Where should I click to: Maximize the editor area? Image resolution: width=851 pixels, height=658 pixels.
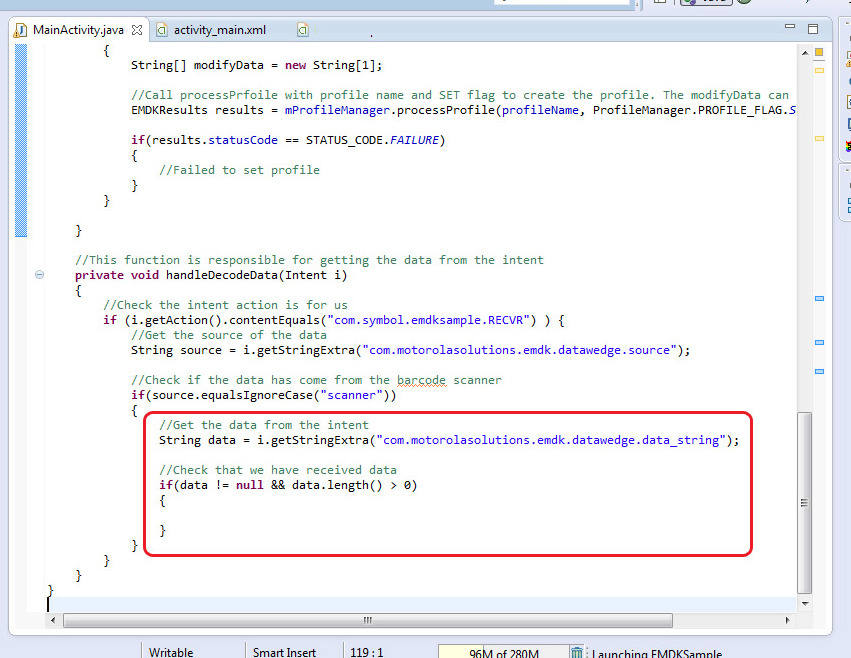[813, 29]
